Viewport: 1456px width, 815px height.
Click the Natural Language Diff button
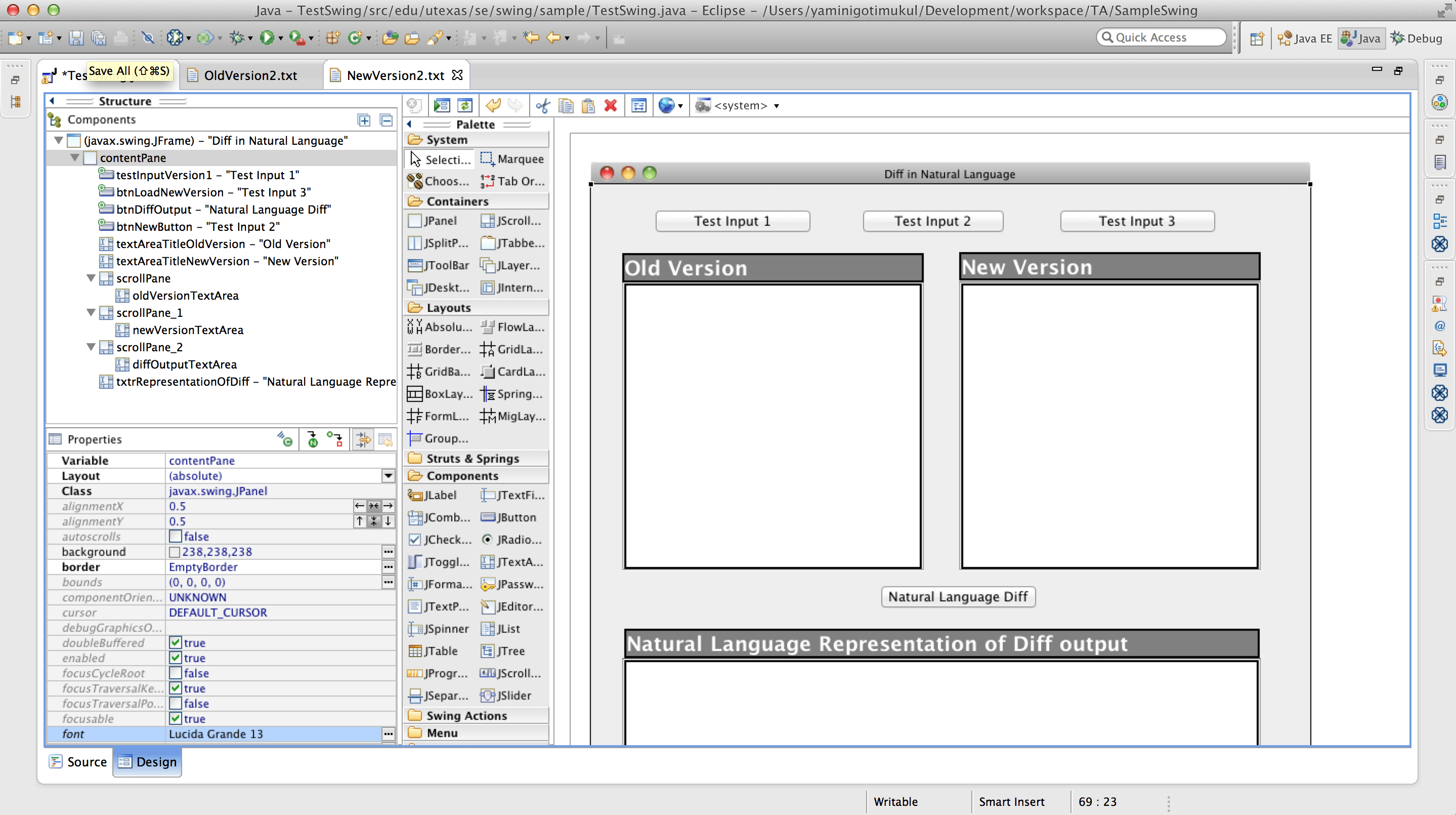pos(958,597)
